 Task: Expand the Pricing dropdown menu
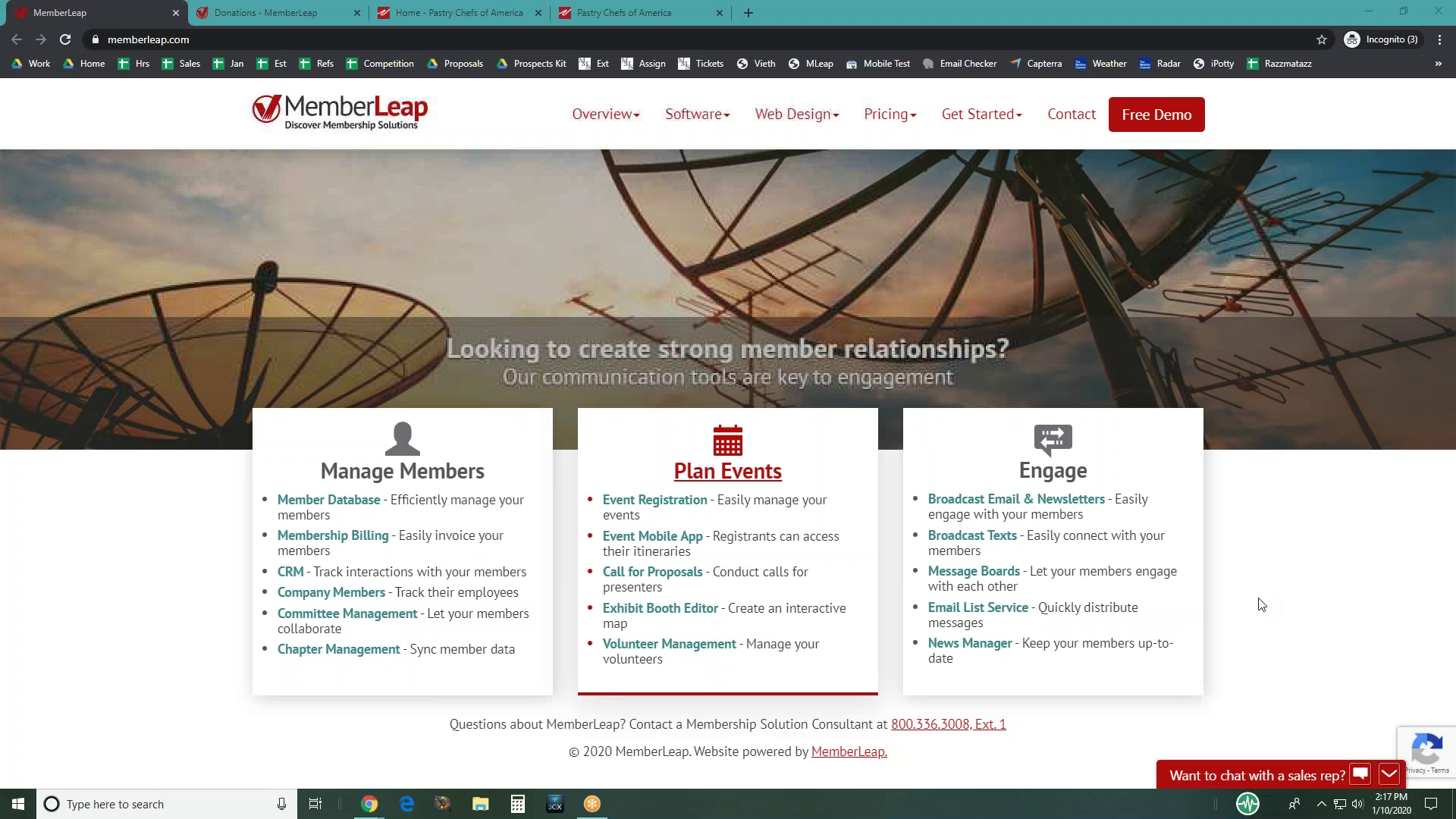click(890, 115)
